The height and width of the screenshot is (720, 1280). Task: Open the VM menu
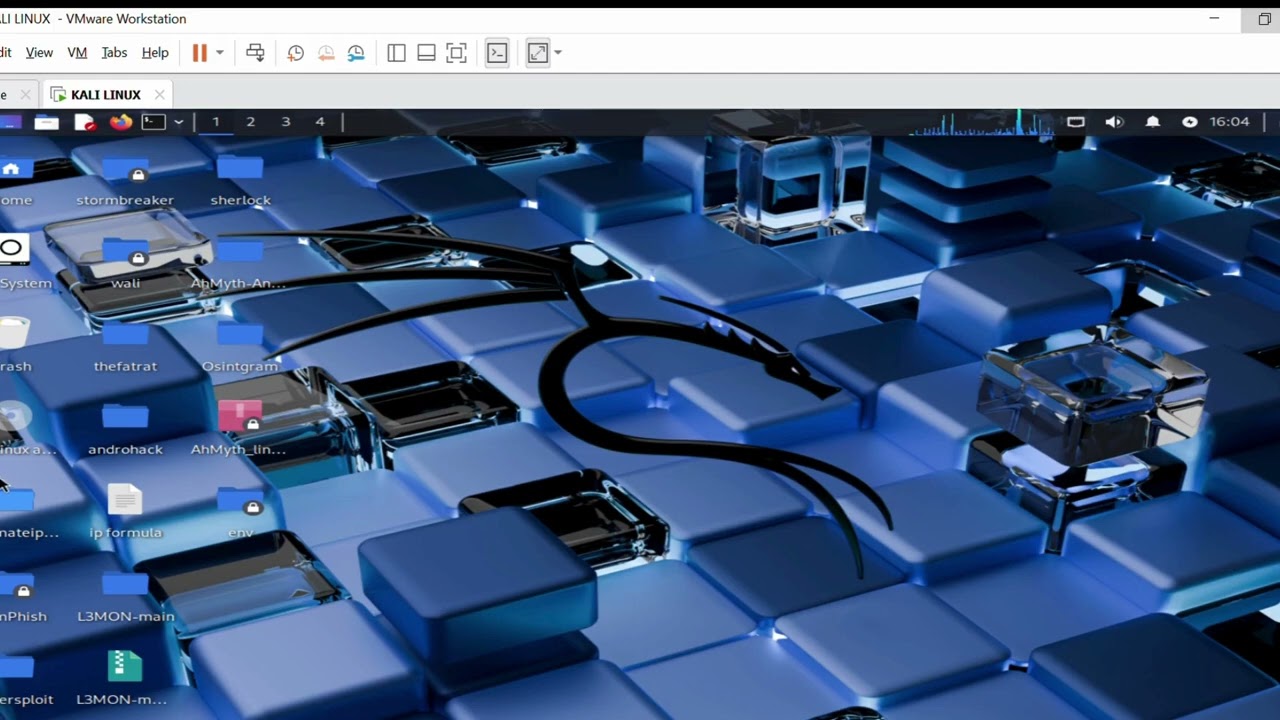[77, 53]
